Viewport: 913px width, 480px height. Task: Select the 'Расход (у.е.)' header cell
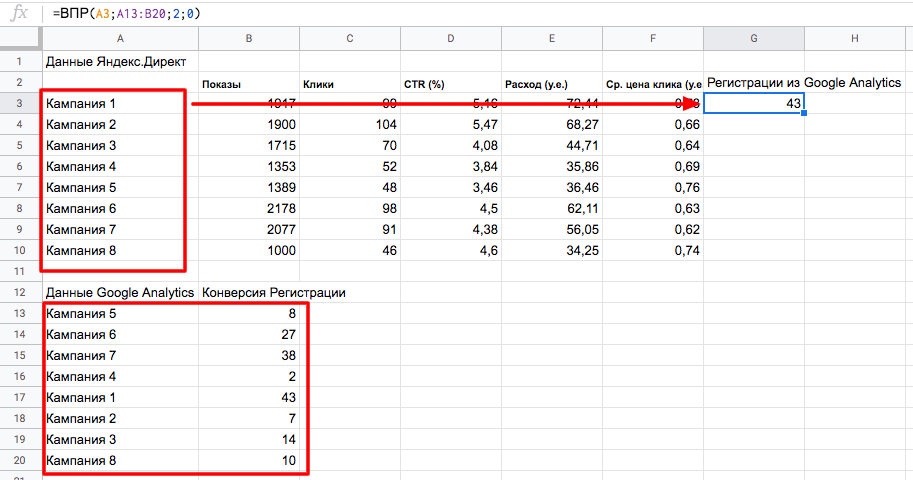pos(551,83)
